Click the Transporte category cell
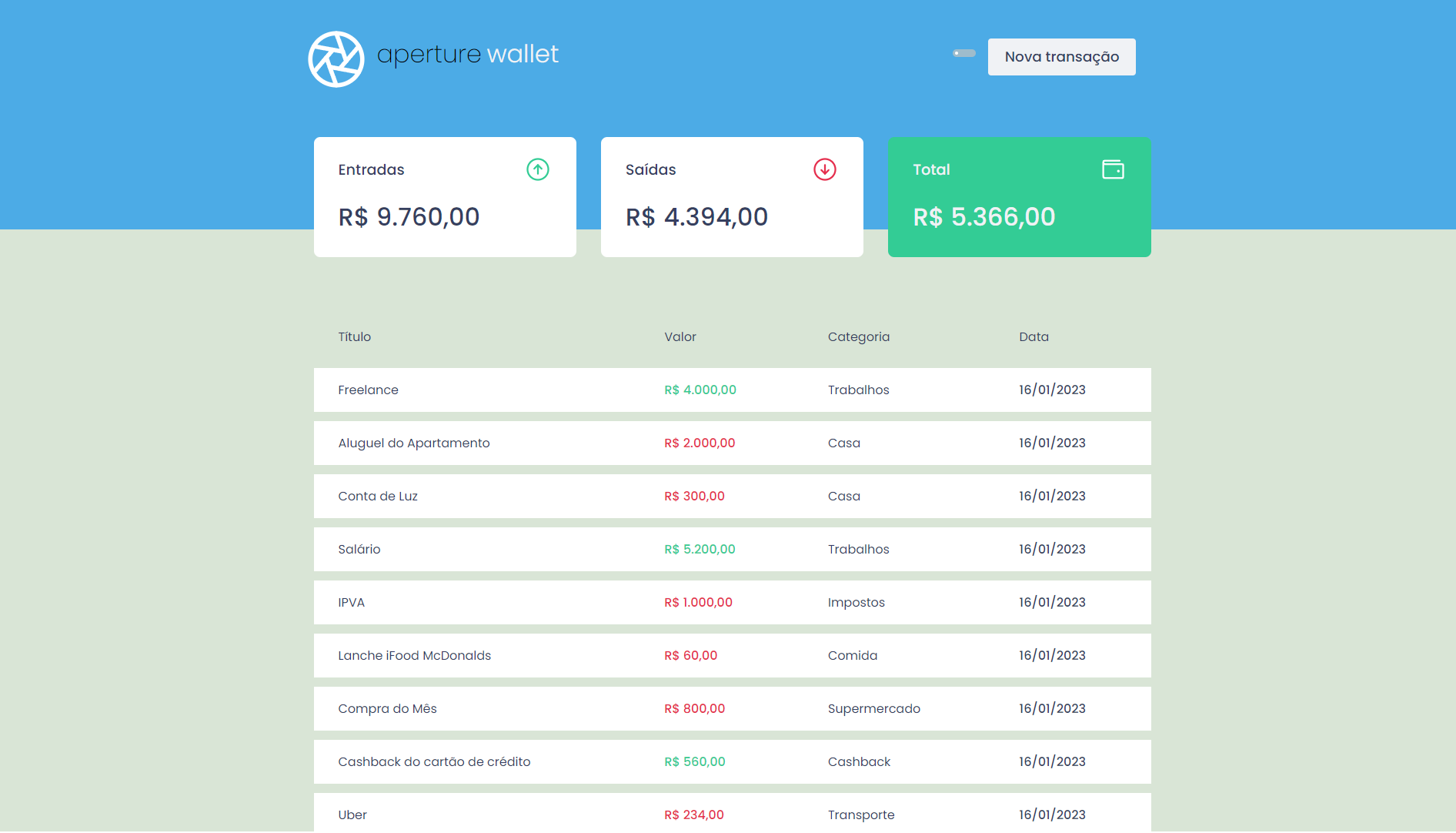1456x833 pixels. 861,815
